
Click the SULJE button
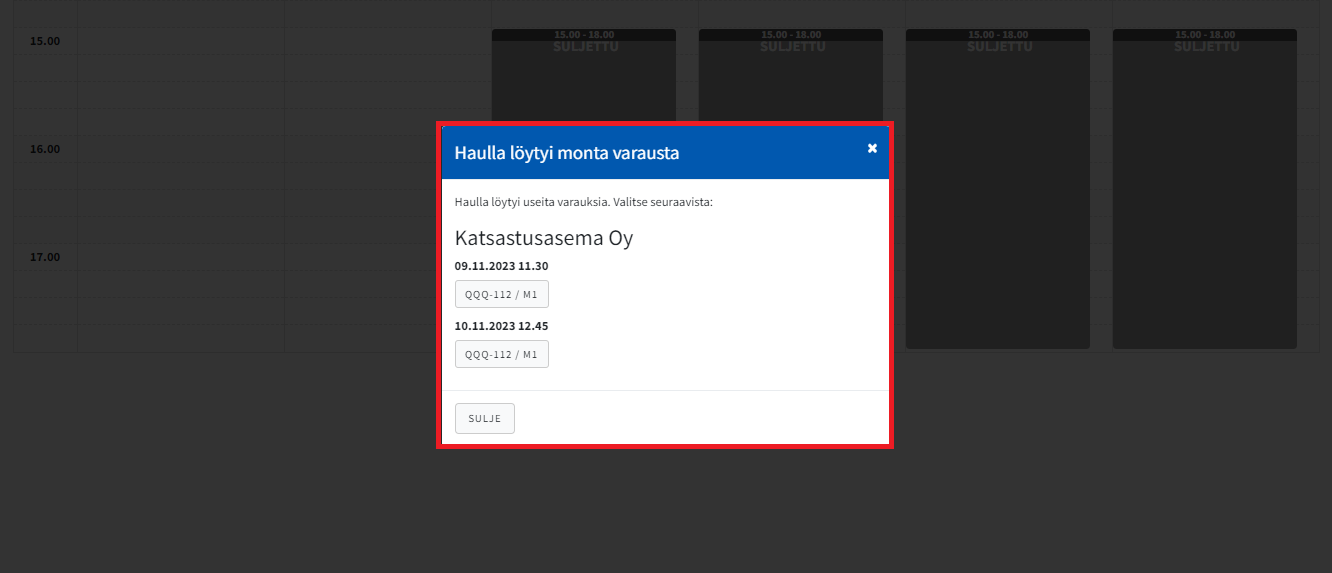[485, 418]
